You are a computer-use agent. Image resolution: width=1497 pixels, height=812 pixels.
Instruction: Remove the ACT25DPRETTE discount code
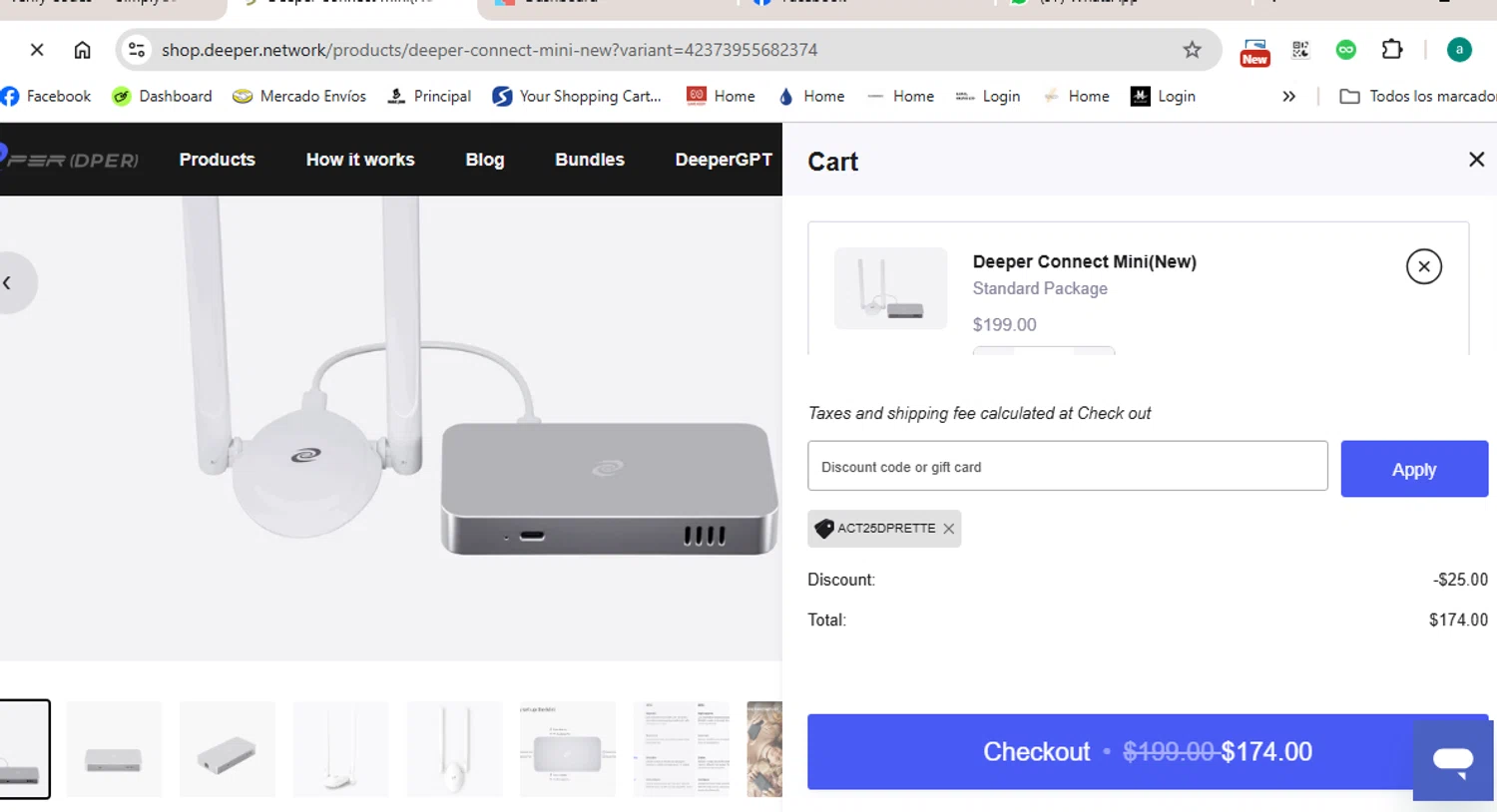(x=949, y=529)
